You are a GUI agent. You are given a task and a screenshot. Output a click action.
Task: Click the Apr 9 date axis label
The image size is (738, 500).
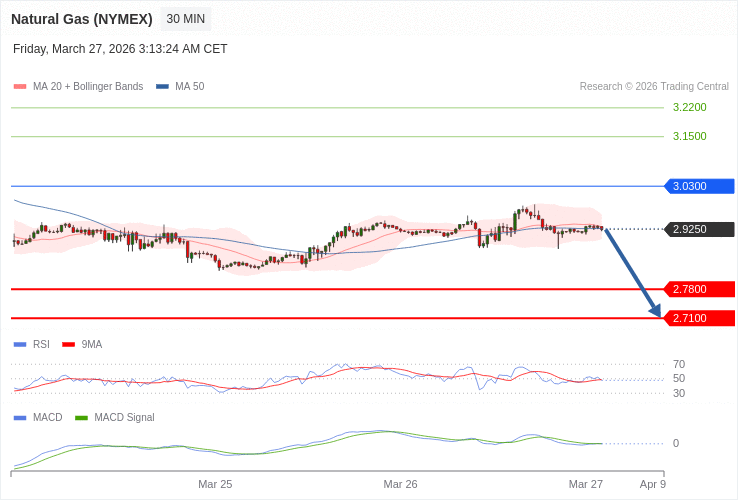point(653,484)
